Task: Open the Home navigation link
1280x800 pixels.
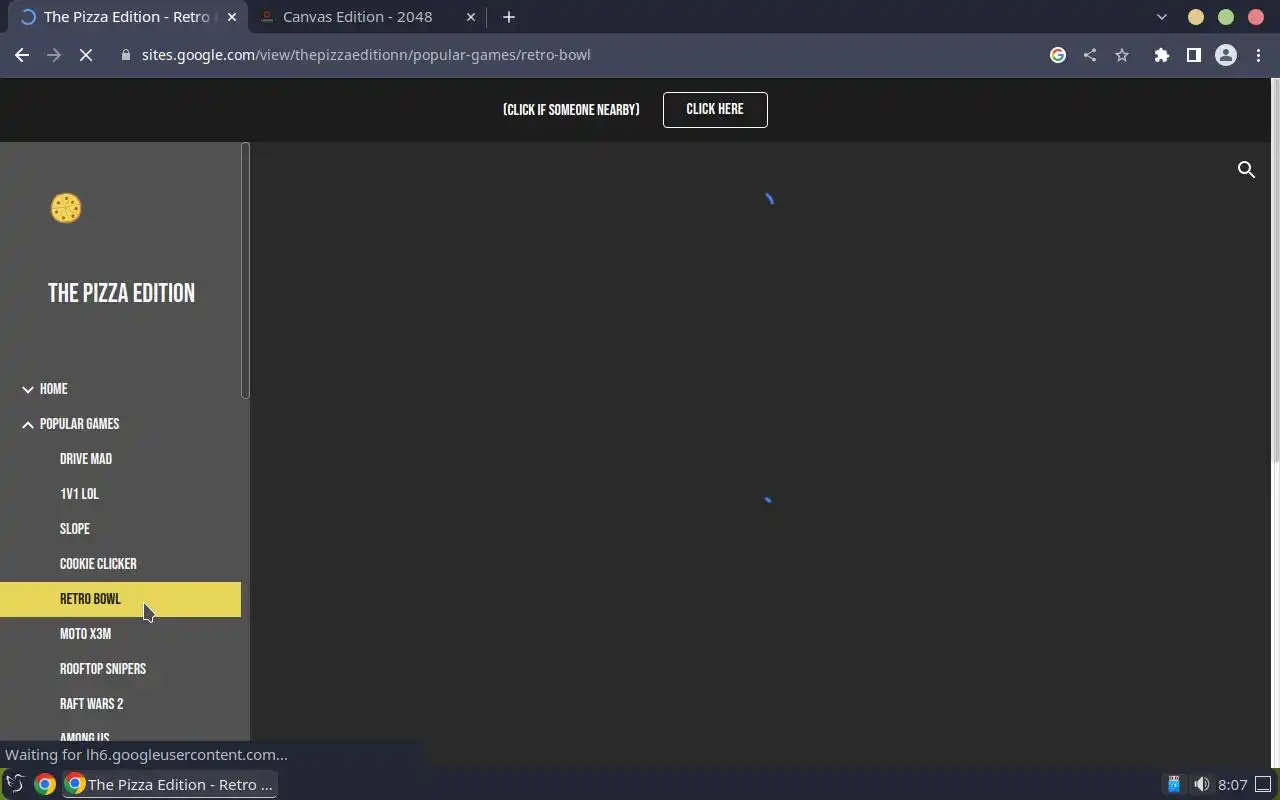Action: coord(54,389)
